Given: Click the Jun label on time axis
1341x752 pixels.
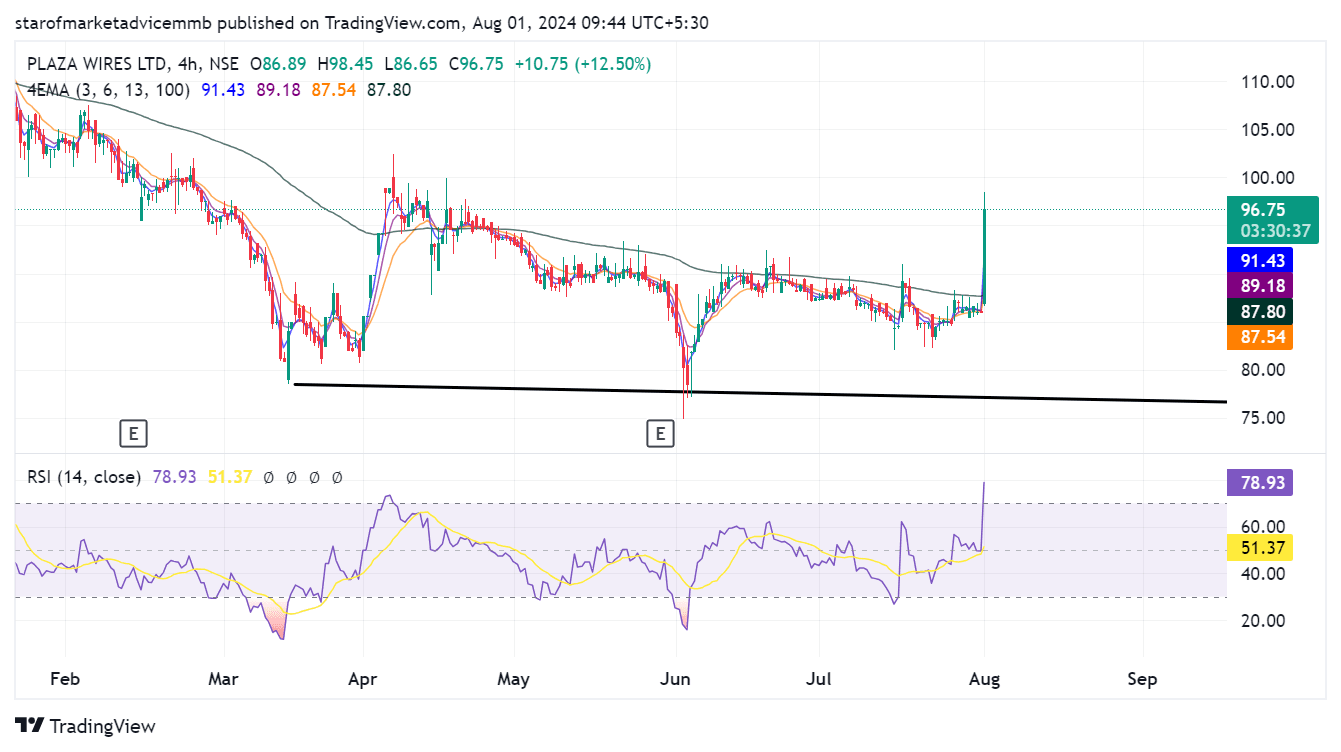Looking at the screenshot, I should tap(676, 679).
